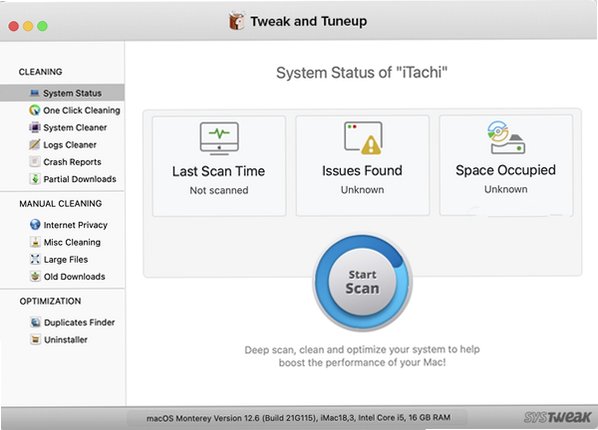The image size is (598, 430).
Task: Open the Crash Reports entry
Action: click(62, 162)
